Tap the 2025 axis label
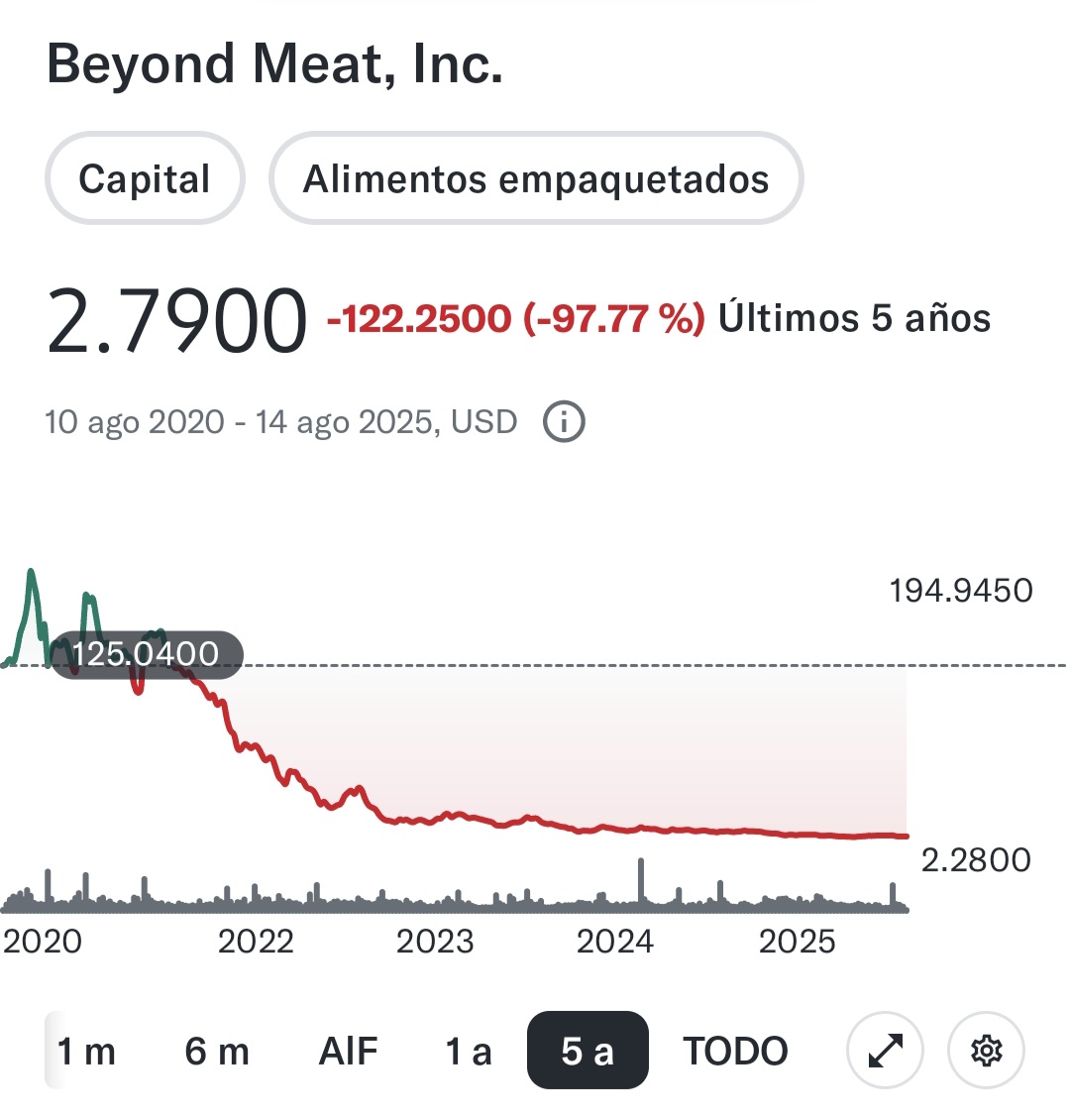This screenshot has height=1120, width=1070. click(x=797, y=942)
